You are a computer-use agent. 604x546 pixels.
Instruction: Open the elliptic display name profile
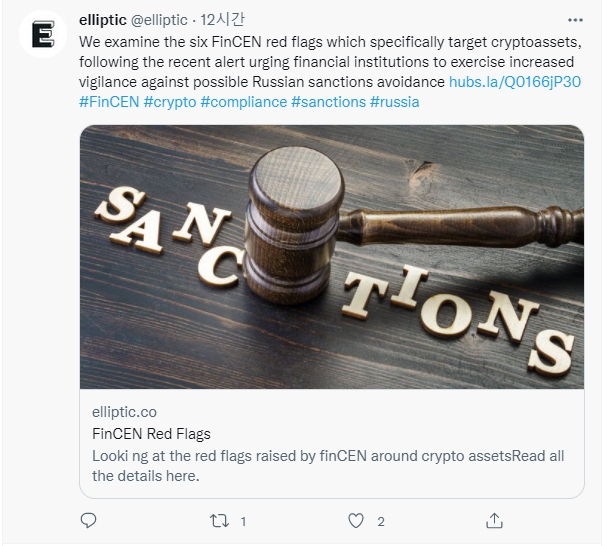coord(102,20)
